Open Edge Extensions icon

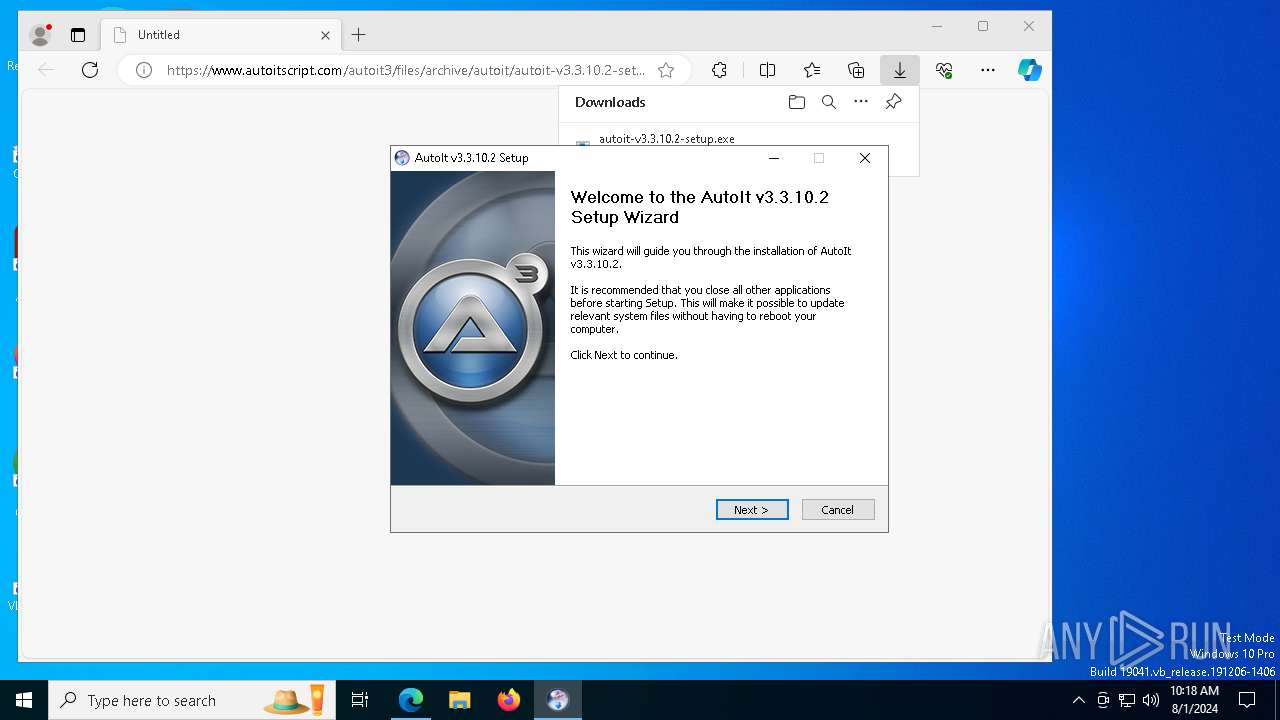click(719, 70)
